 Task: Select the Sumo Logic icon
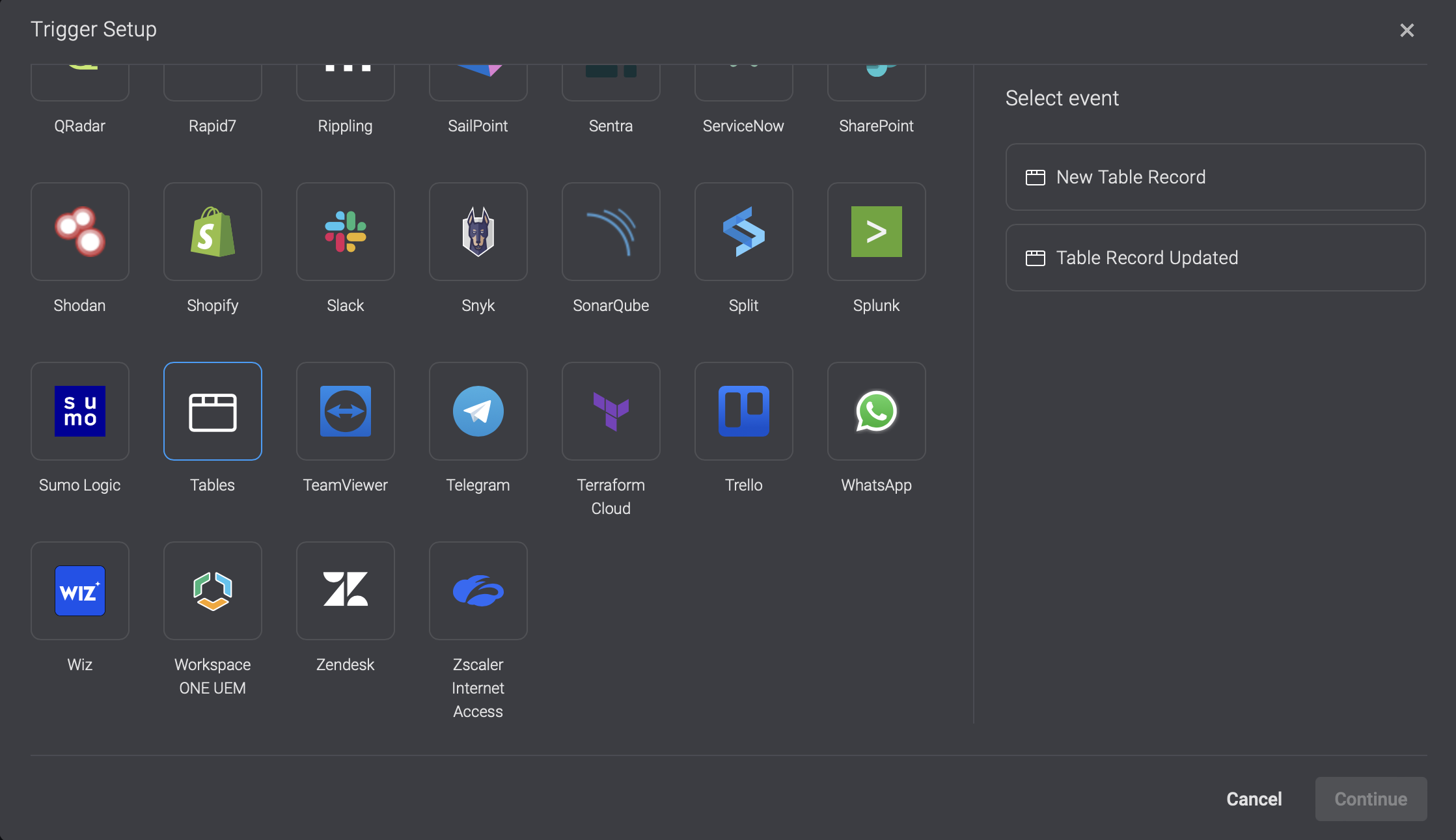(80, 411)
